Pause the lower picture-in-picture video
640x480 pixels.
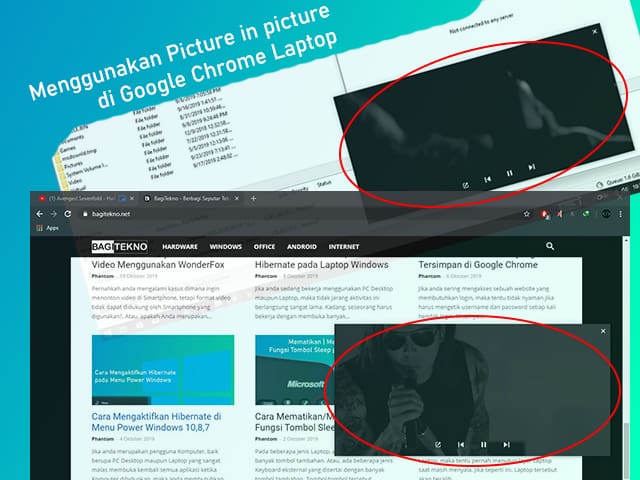pos(483,444)
